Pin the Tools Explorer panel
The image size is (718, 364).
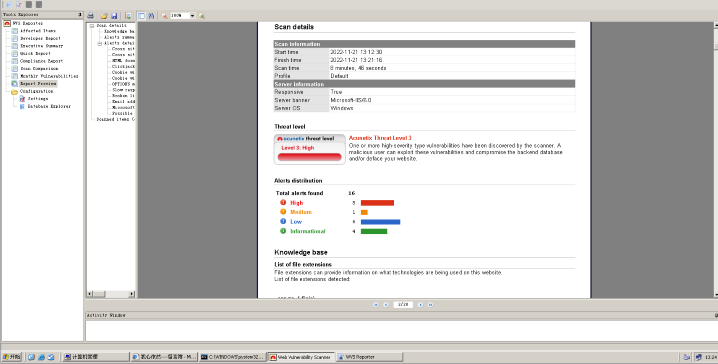(80, 15)
